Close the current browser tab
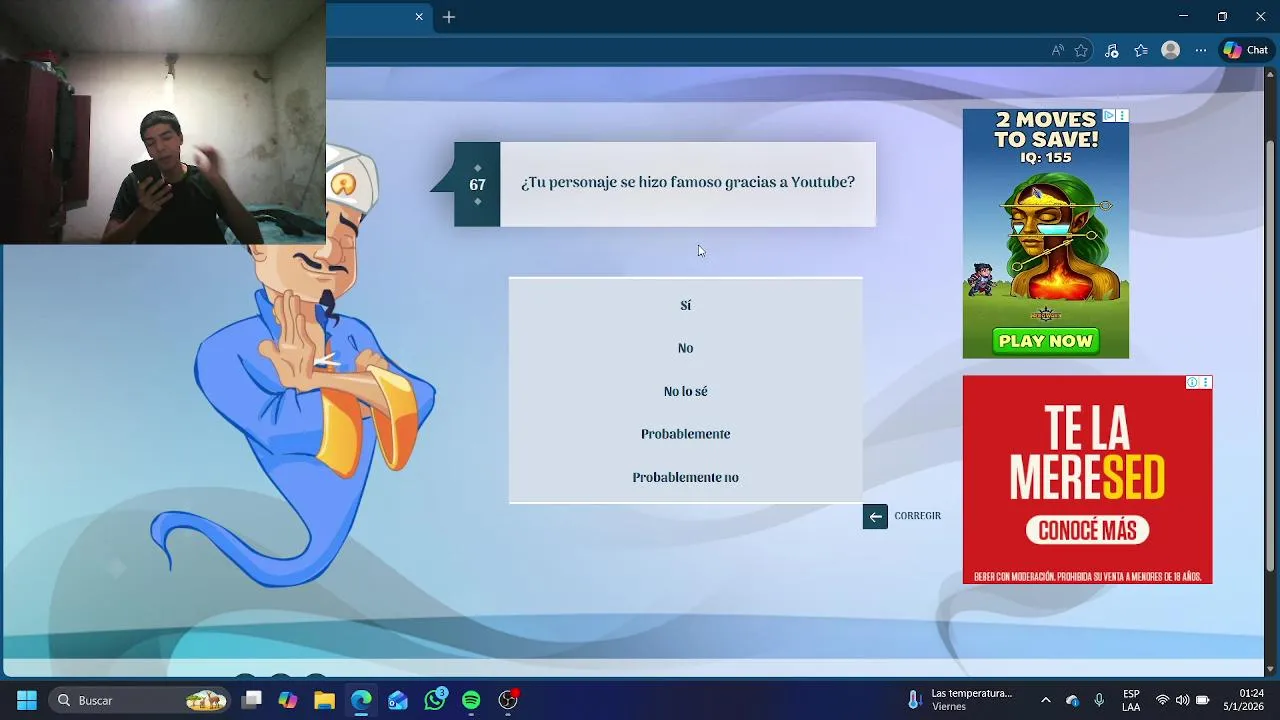 (x=419, y=17)
